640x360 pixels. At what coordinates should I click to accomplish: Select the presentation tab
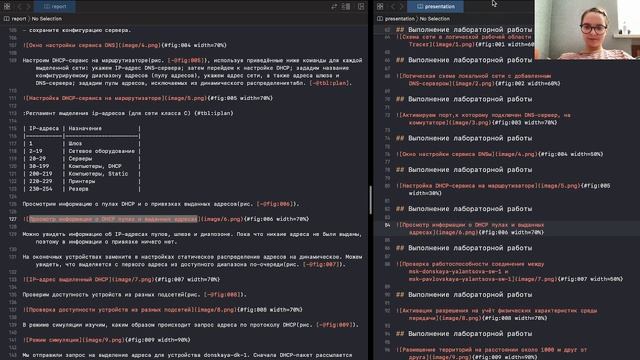click(x=436, y=6)
